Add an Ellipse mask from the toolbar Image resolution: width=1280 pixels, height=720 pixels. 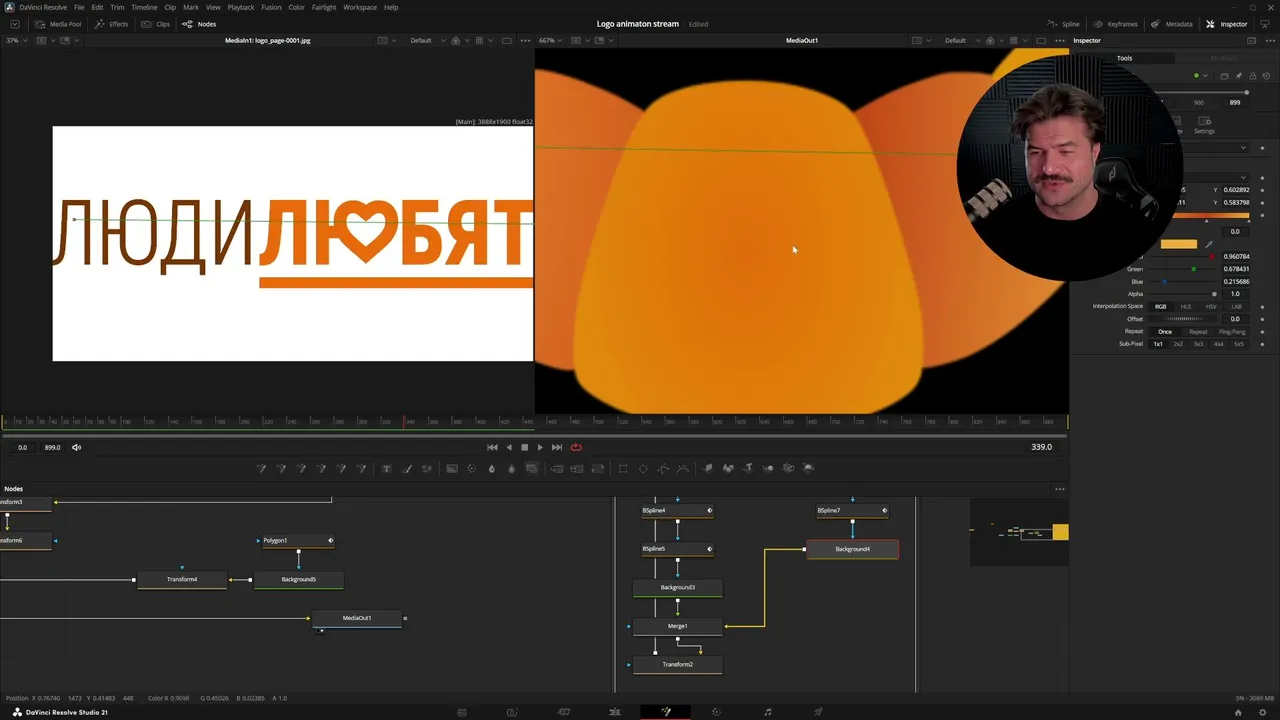tap(643, 468)
